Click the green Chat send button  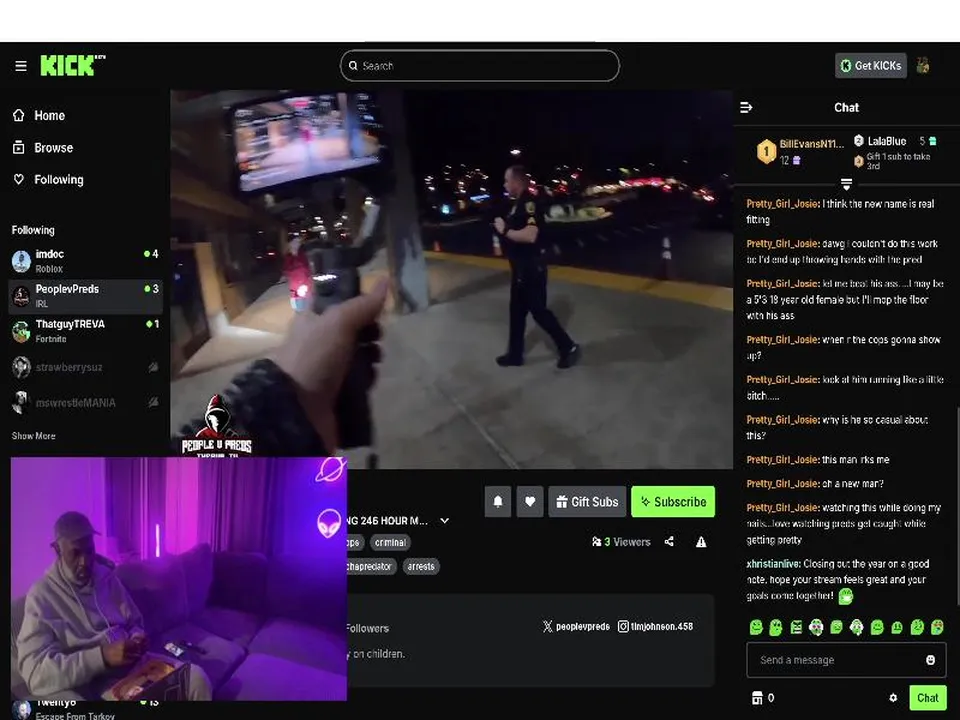[x=928, y=697]
